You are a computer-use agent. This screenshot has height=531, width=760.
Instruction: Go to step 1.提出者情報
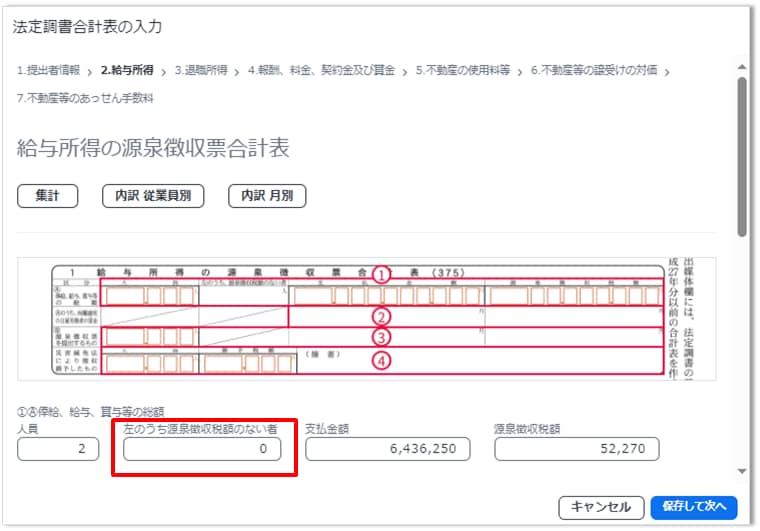[48, 71]
